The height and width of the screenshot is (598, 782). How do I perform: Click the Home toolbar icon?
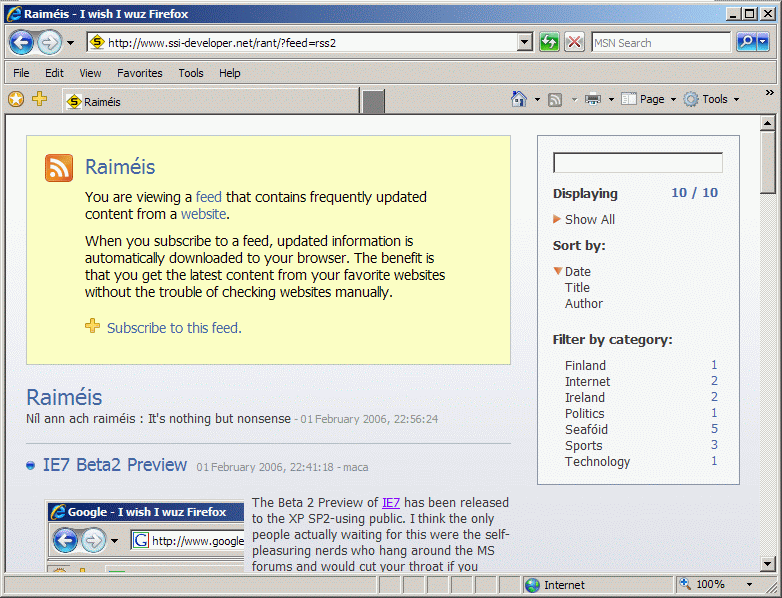click(x=519, y=99)
